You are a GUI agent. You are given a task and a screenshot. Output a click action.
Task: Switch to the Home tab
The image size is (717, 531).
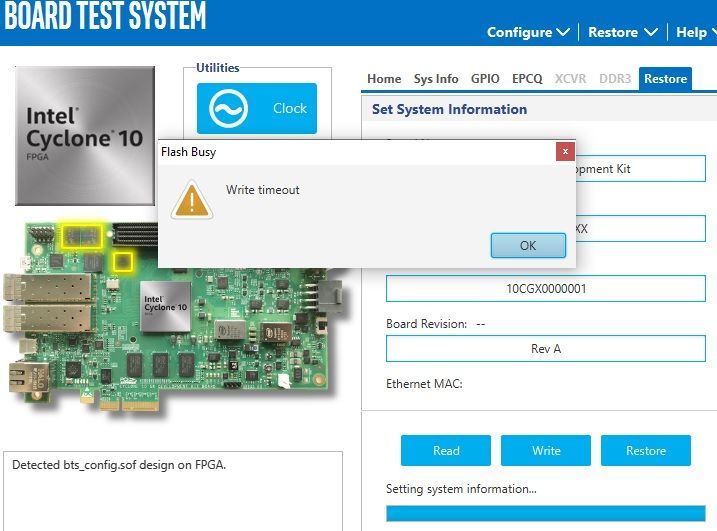(x=384, y=79)
